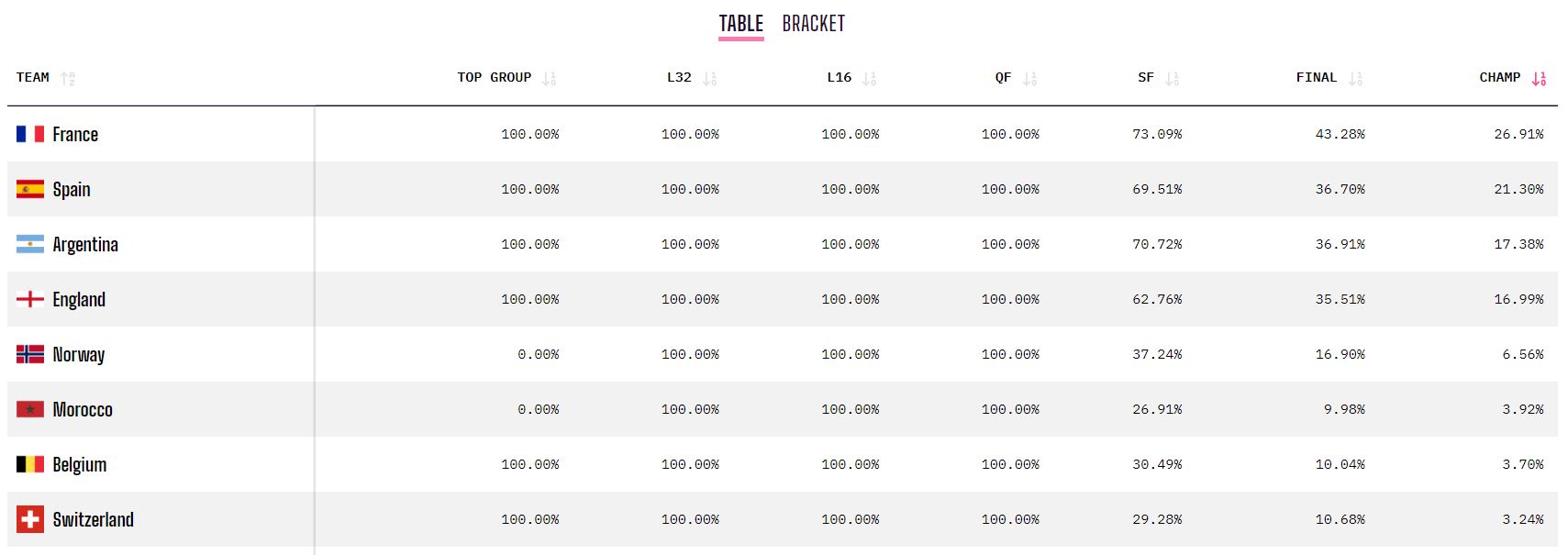This screenshot has width=1568, height=555.
Task: Select the TABLE tab
Action: coord(740,24)
